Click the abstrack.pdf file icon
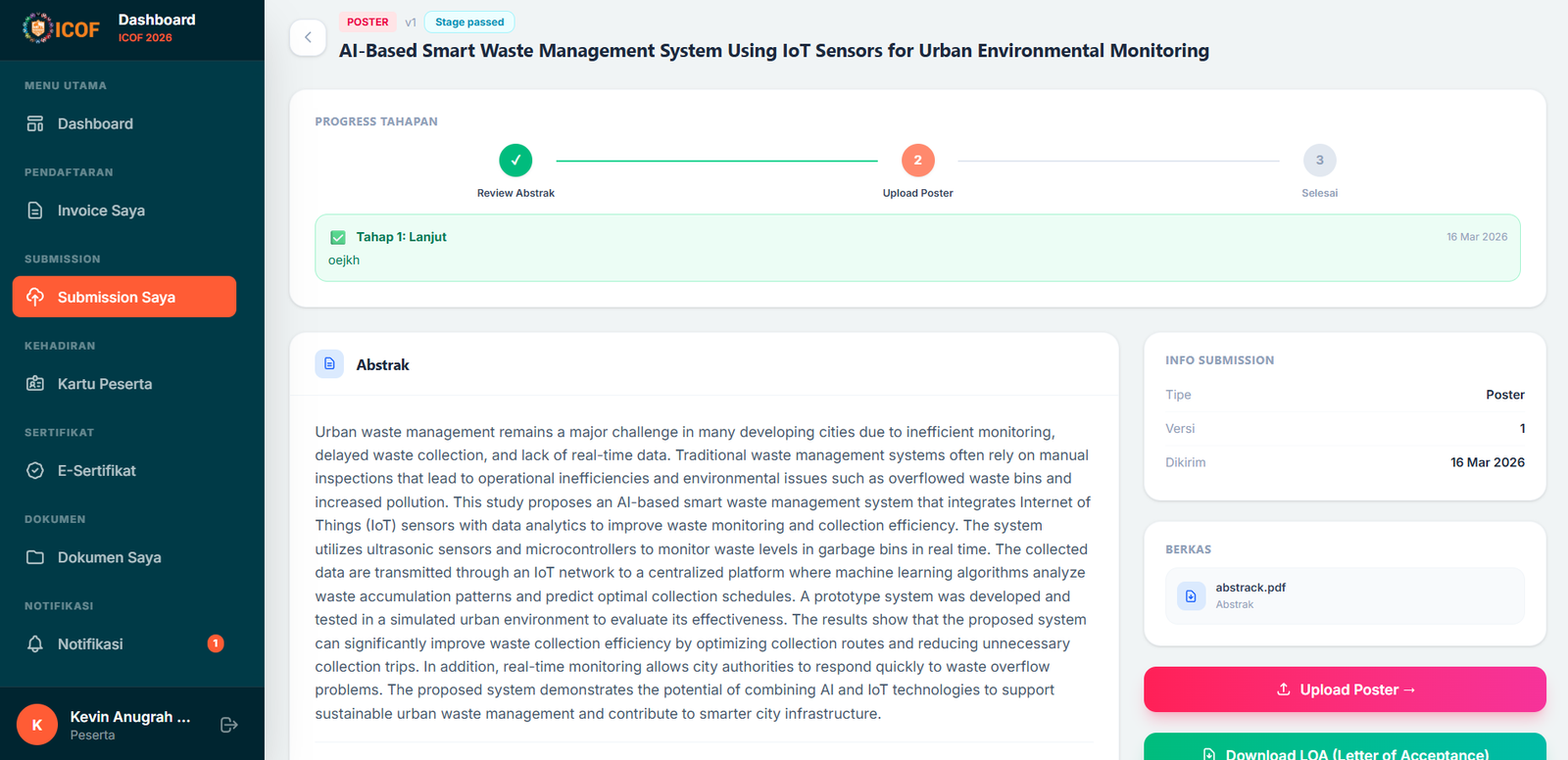Viewport: 1568px width, 760px height. click(x=1191, y=595)
